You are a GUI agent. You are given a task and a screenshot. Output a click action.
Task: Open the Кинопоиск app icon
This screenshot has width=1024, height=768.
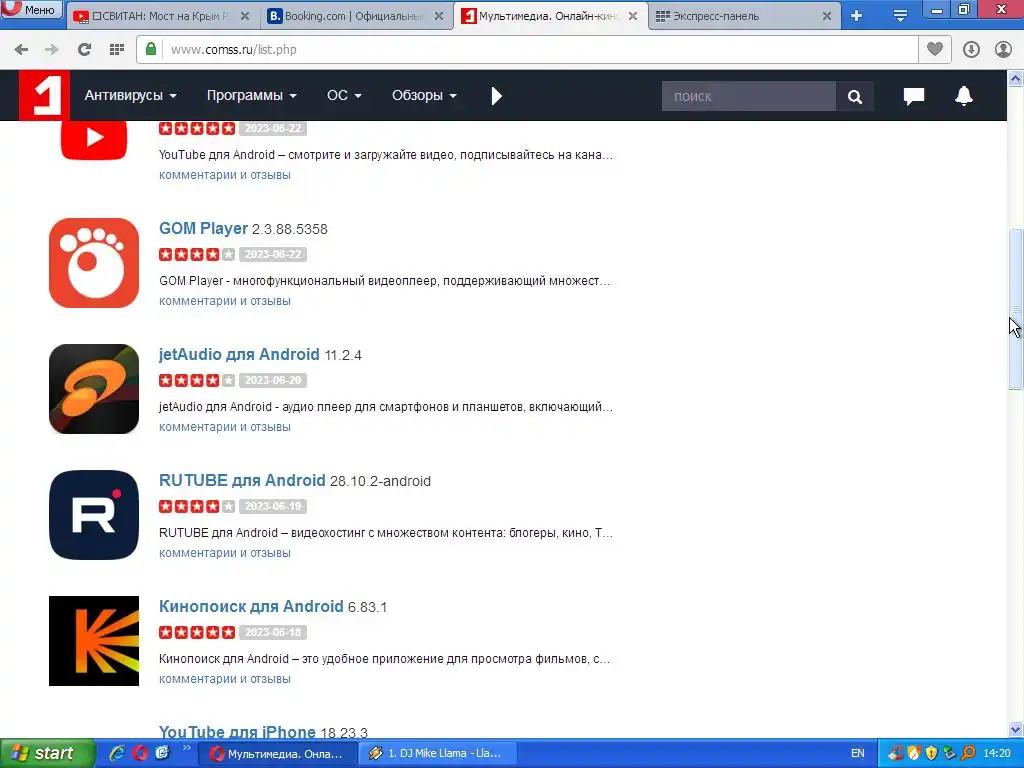click(94, 641)
